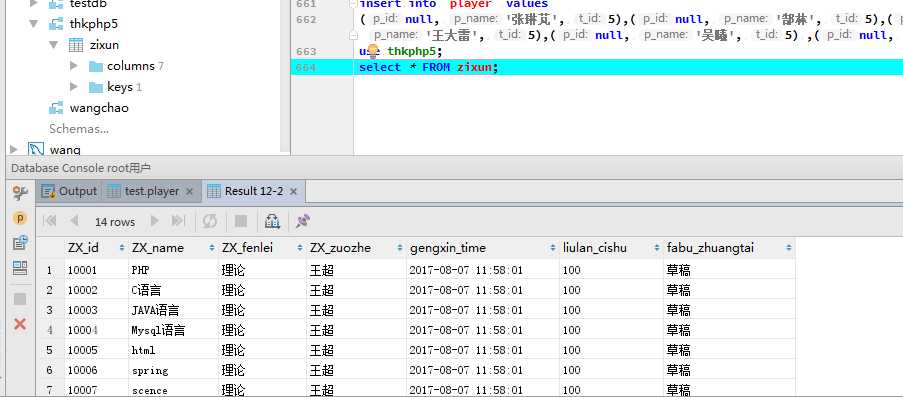
Task: Select the thkphp5 schema
Action: pos(94,24)
